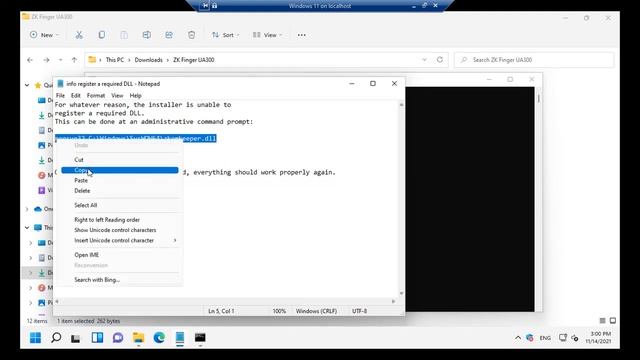Click the Share icon in Explorer toolbar
640x360 pixels.
pyautogui.click(x=169, y=35)
